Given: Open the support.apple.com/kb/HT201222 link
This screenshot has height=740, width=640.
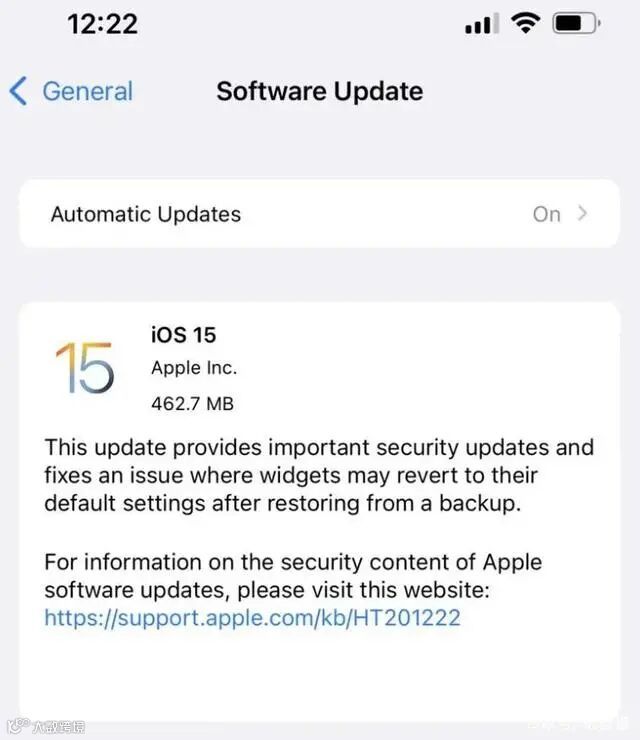Looking at the screenshot, I should (x=253, y=618).
